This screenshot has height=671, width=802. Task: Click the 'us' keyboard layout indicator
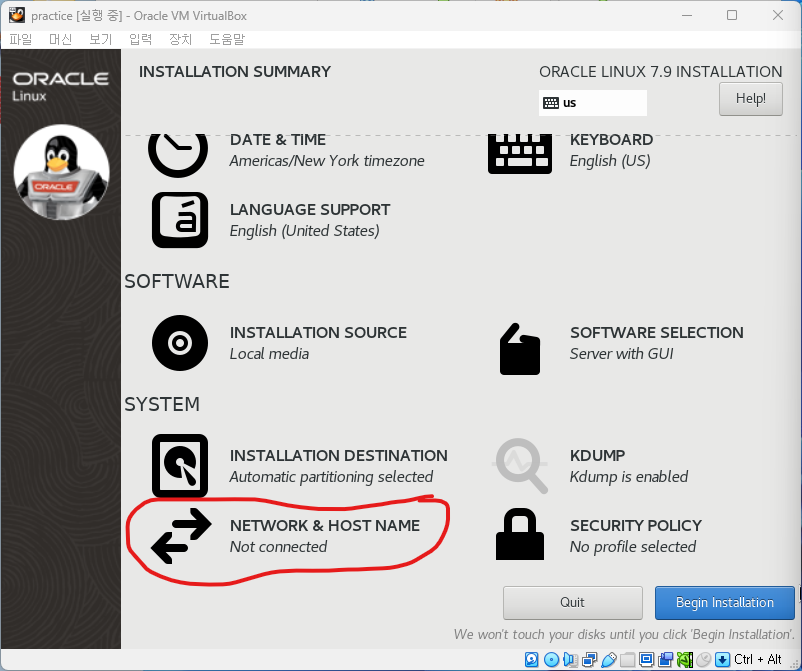(593, 103)
